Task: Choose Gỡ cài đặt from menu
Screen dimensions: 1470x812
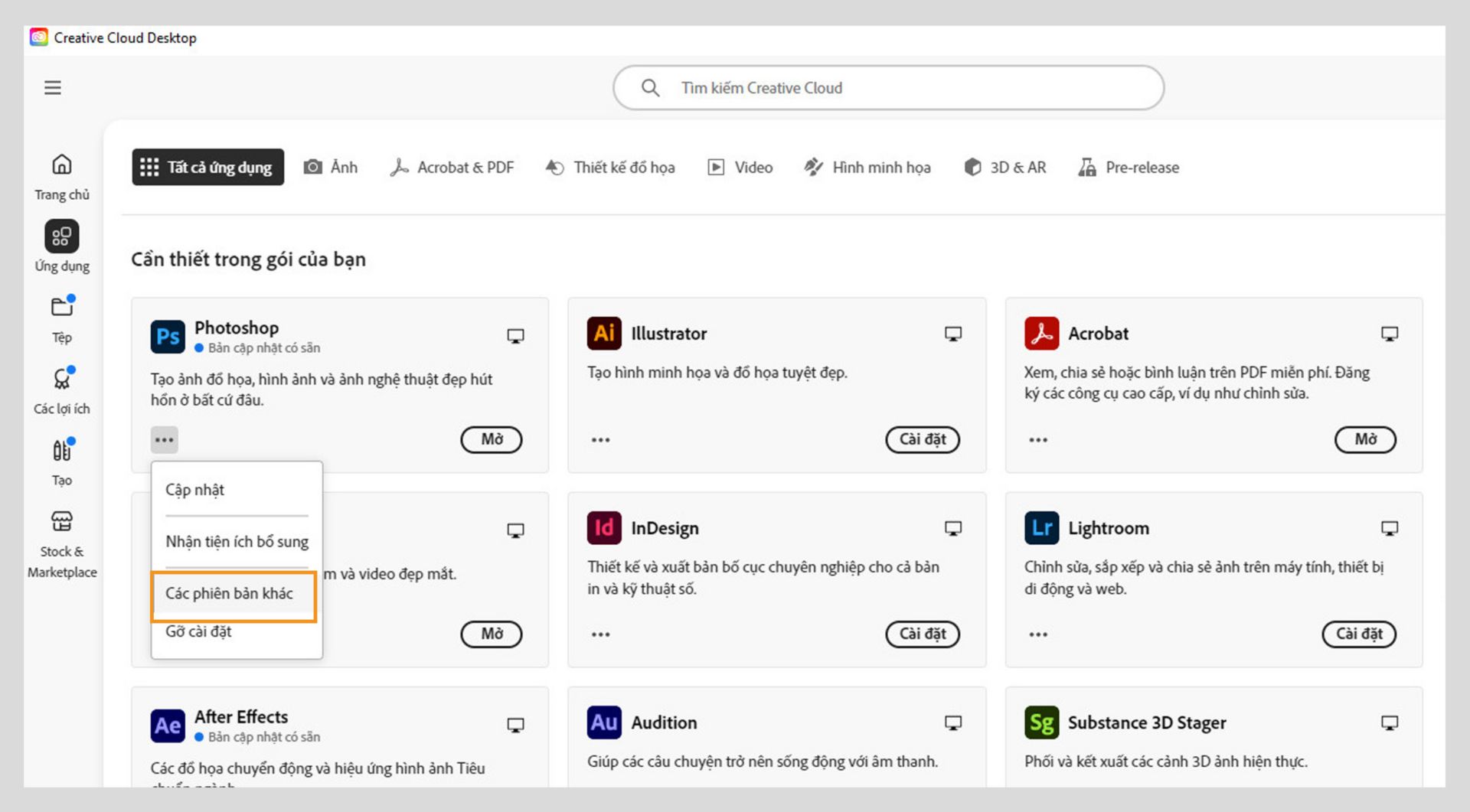Action: 199,632
